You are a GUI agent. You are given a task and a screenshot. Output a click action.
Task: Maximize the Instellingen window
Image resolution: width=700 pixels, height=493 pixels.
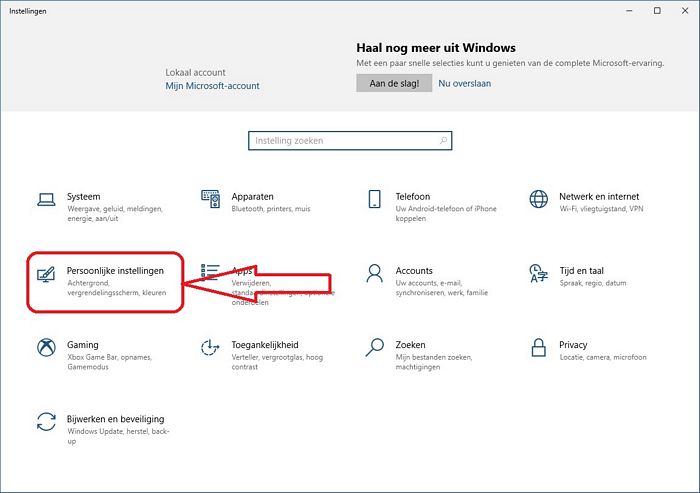(657, 11)
